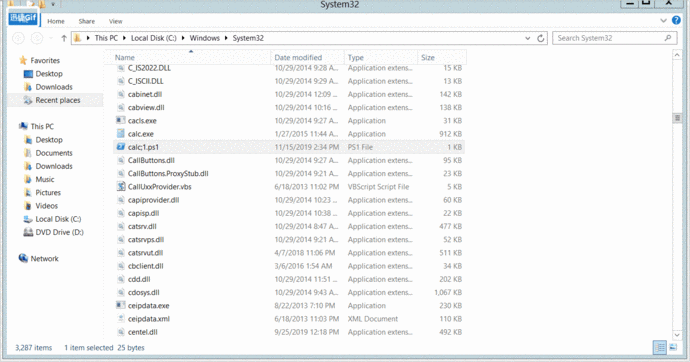
Task: Click the Music folder icon
Action: coord(28,179)
